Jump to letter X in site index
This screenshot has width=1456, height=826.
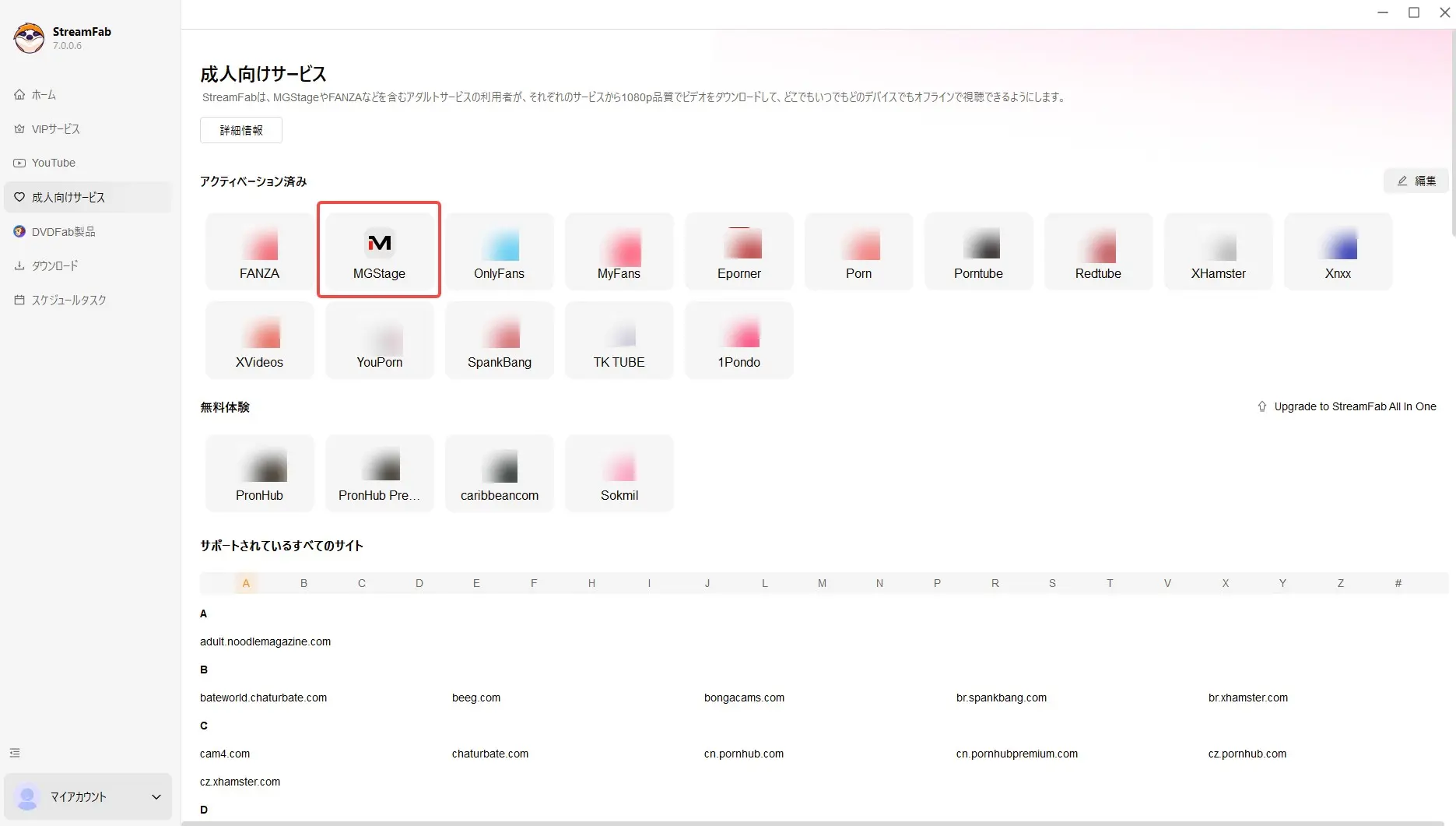click(1225, 583)
